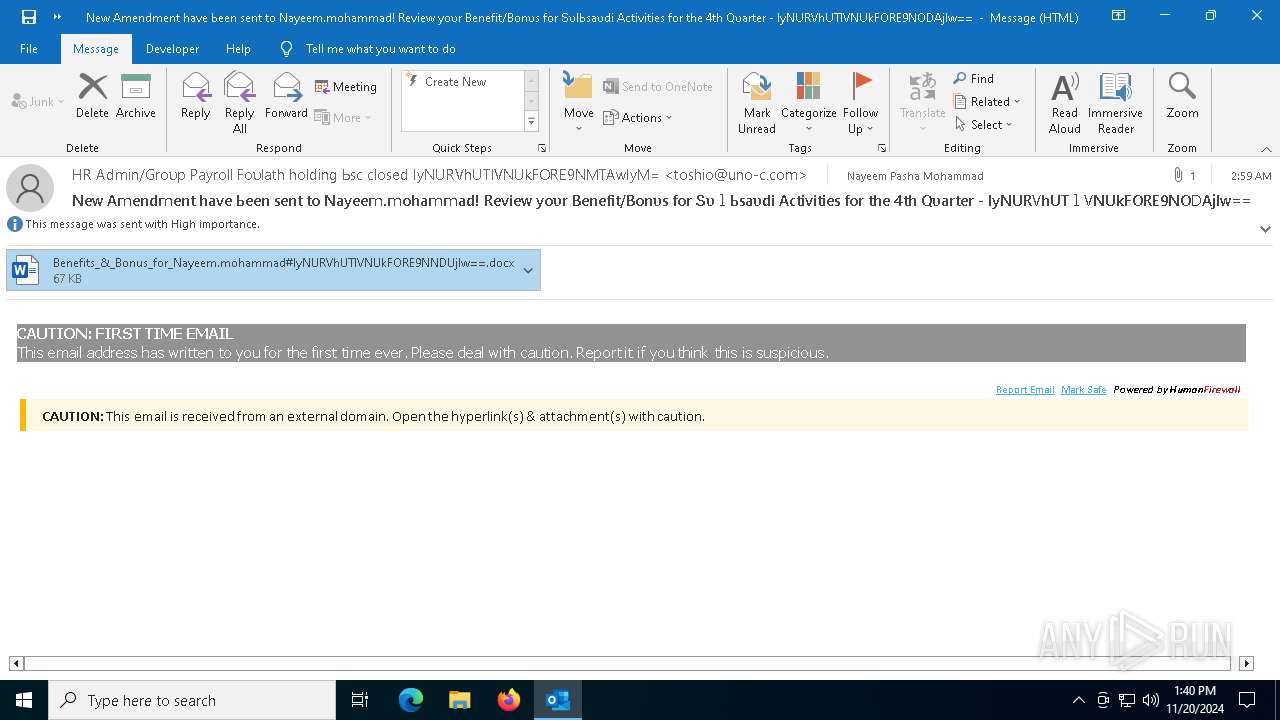Open ribbon display options
The image size is (1280, 720).
pos(1118,16)
